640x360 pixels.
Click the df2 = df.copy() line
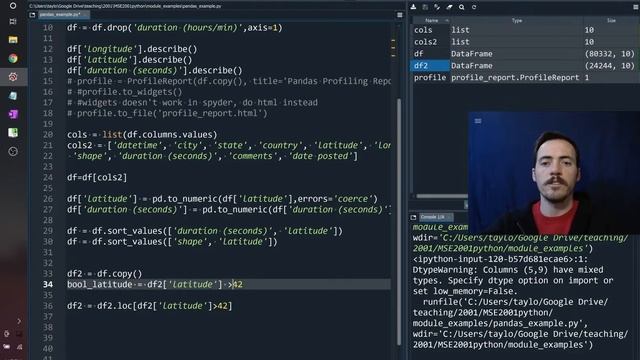(x=104, y=274)
